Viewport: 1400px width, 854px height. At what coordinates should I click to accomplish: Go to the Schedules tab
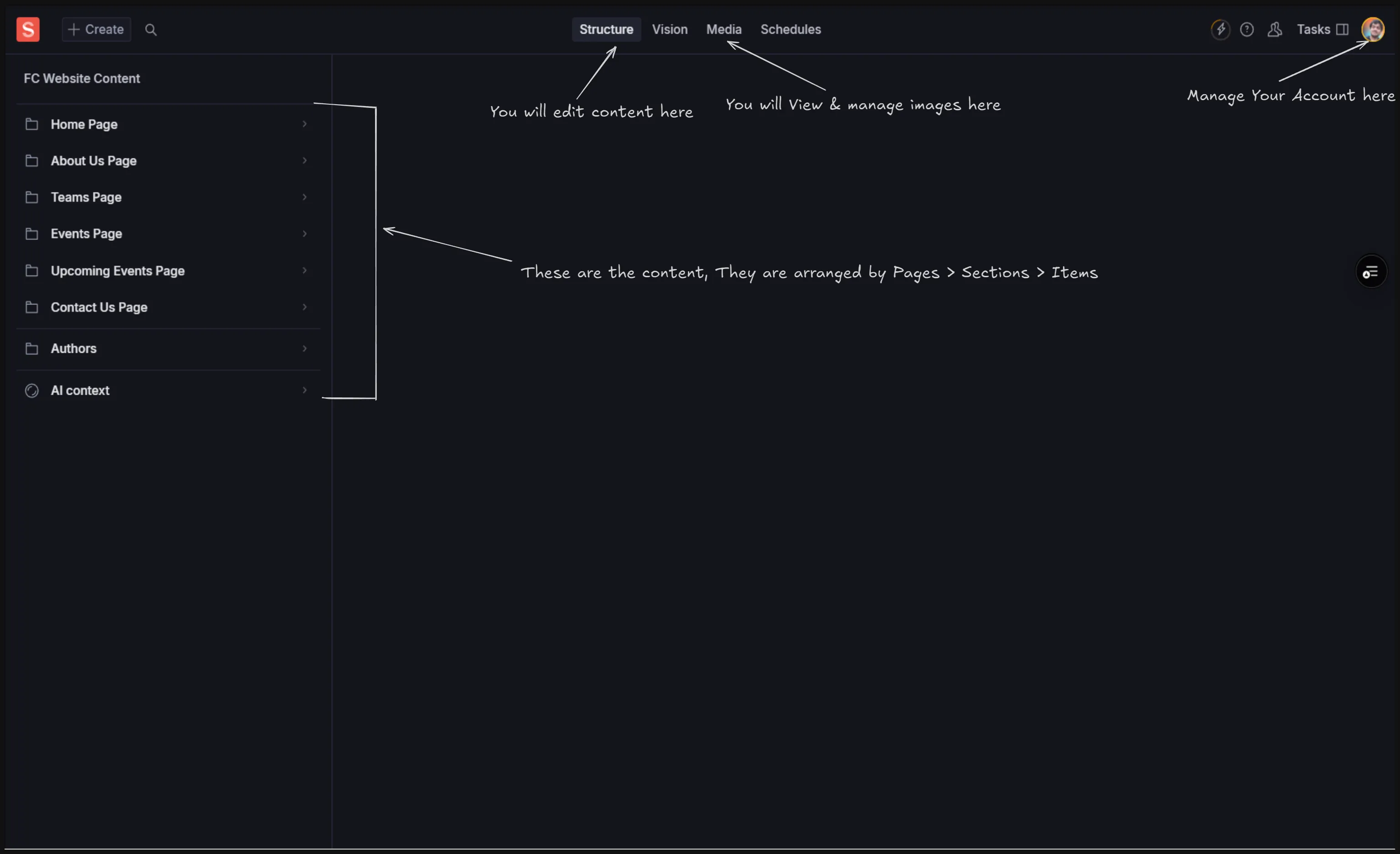tap(790, 30)
